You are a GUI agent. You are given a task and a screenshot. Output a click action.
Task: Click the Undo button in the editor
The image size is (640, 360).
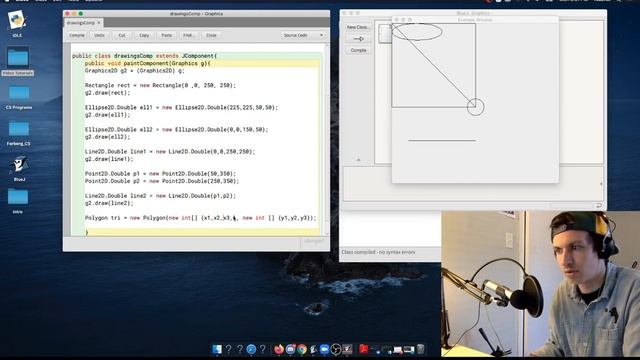[x=99, y=36]
